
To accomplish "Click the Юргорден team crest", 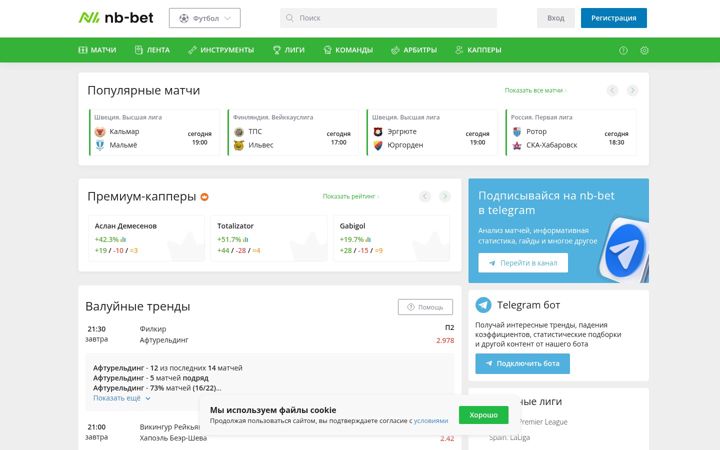I will pyautogui.click(x=378, y=145).
